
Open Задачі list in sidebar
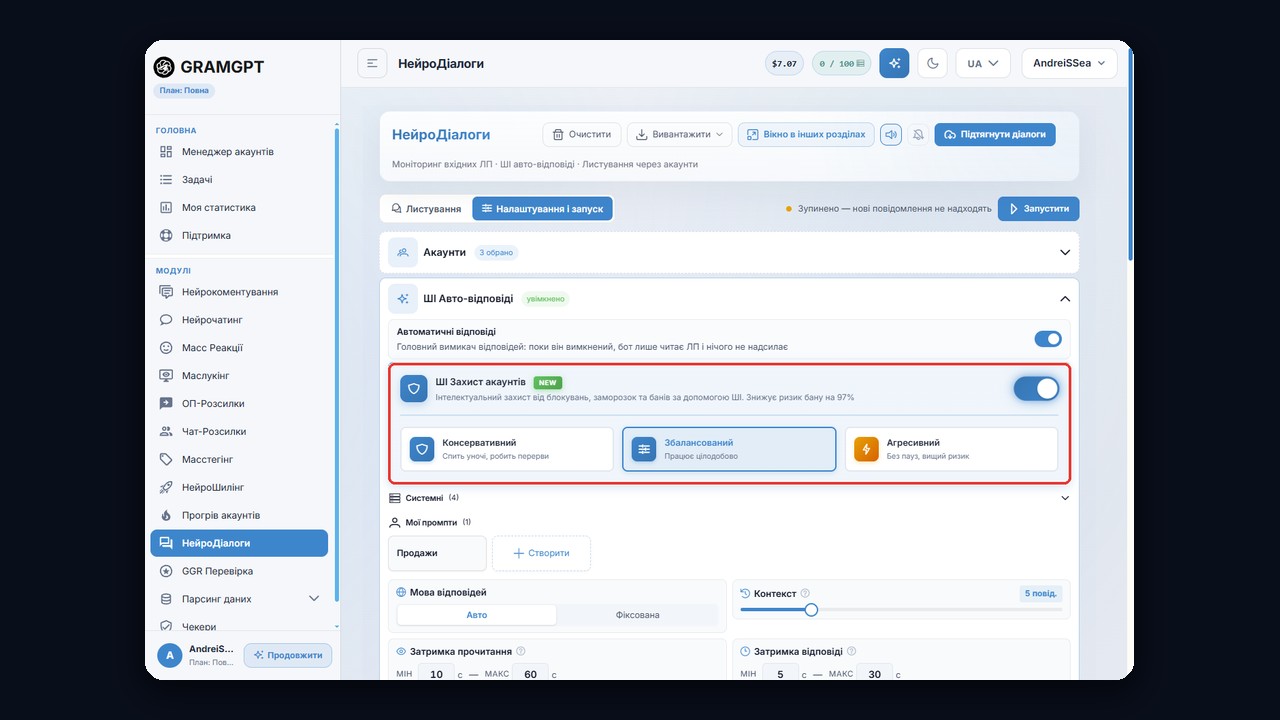click(240, 180)
